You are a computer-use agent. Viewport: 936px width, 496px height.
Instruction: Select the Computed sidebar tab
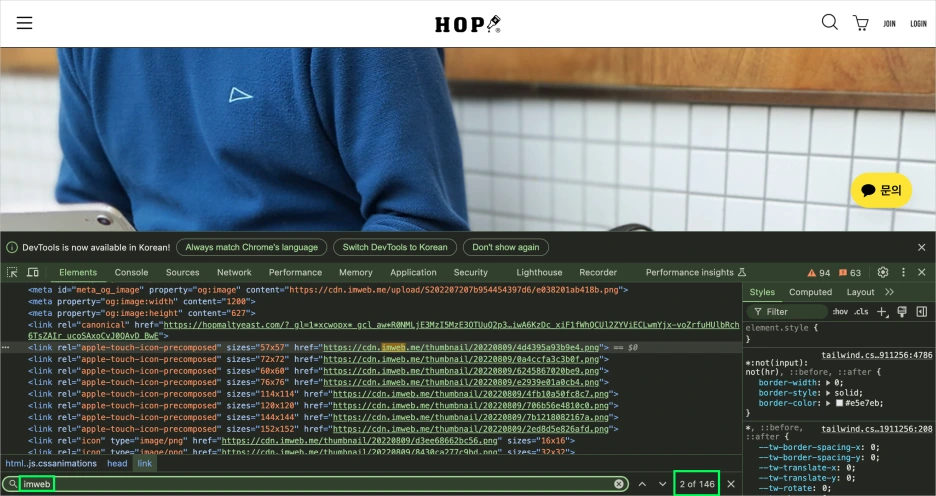pos(810,292)
